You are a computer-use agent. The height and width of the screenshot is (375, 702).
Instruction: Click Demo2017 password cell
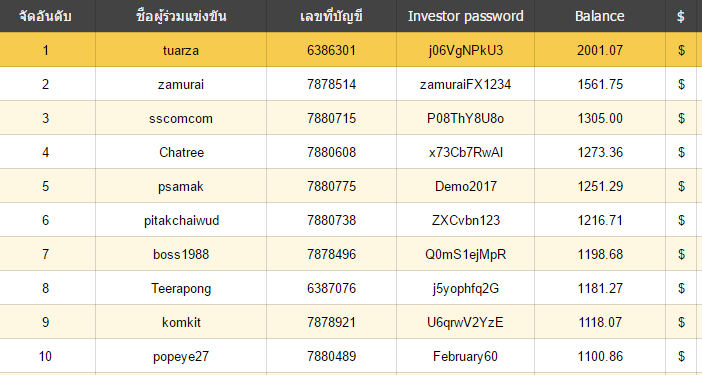tap(466, 186)
